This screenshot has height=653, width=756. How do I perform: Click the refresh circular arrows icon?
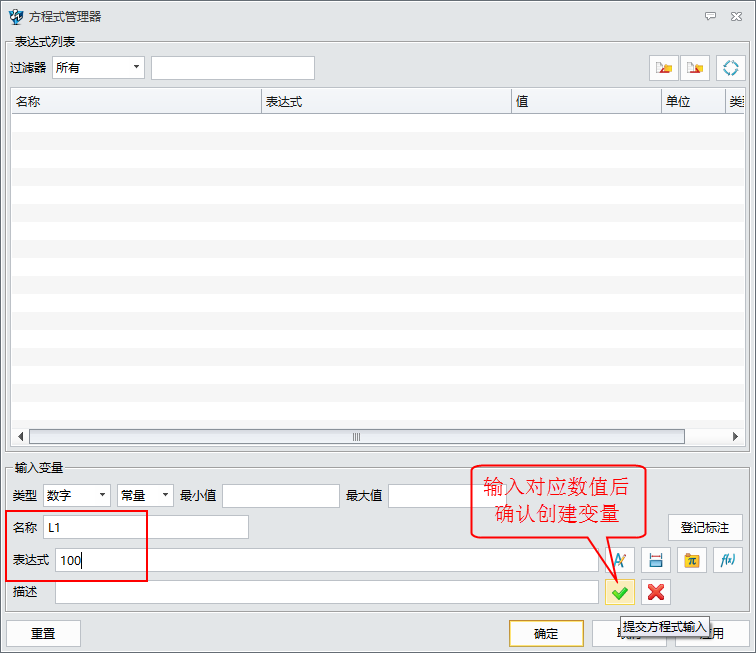point(731,68)
